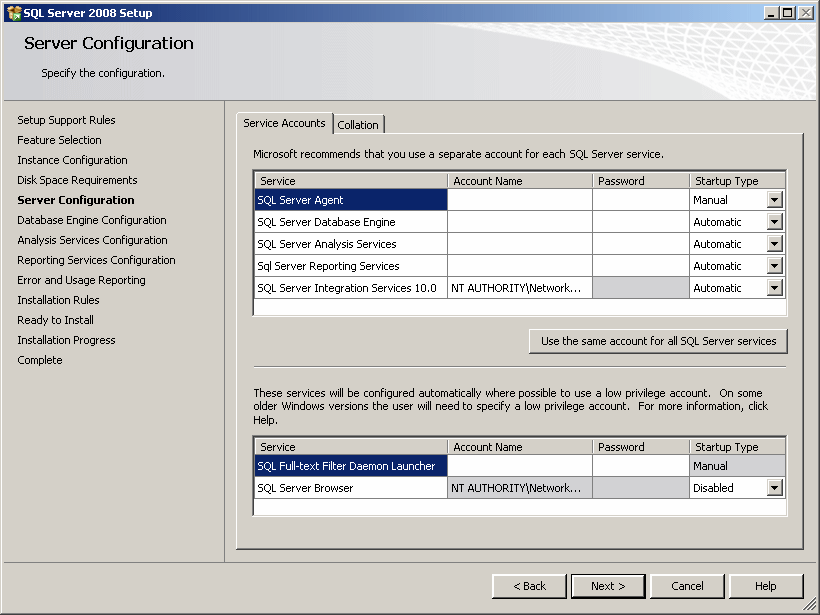Image resolution: width=820 pixels, height=615 pixels.
Task: Click Account Name field for Full-text Filter Daemon Launcher
Action: [520, 466]
